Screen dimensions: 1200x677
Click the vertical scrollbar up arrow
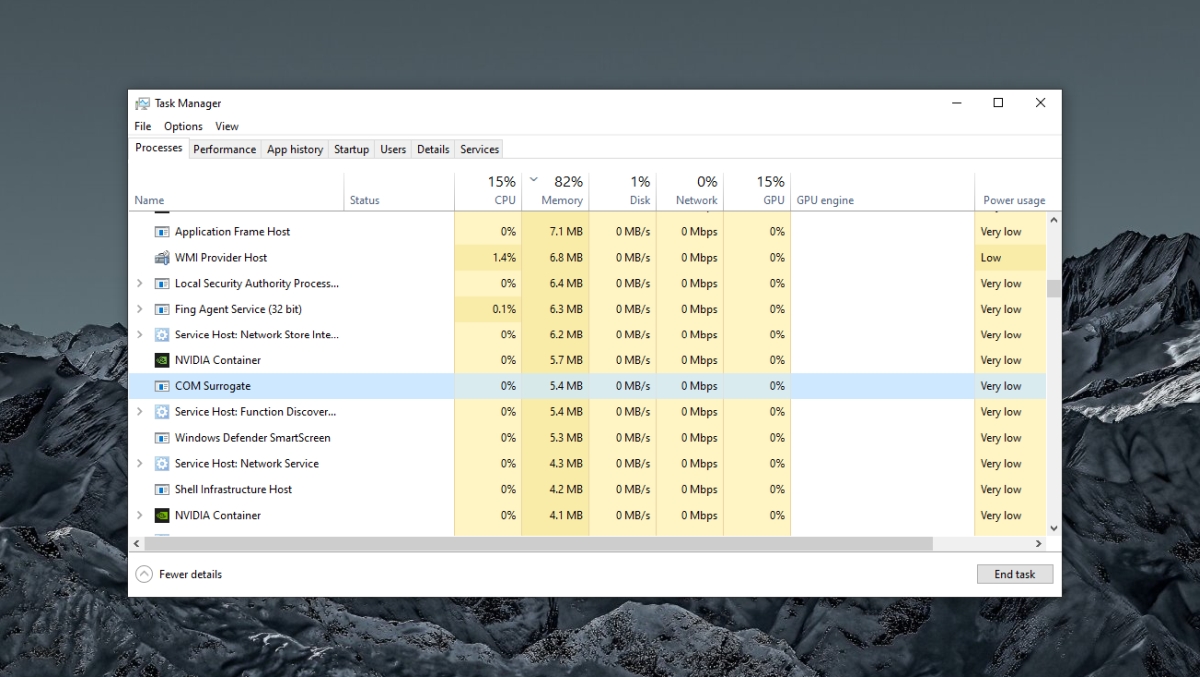point(1053,219)
